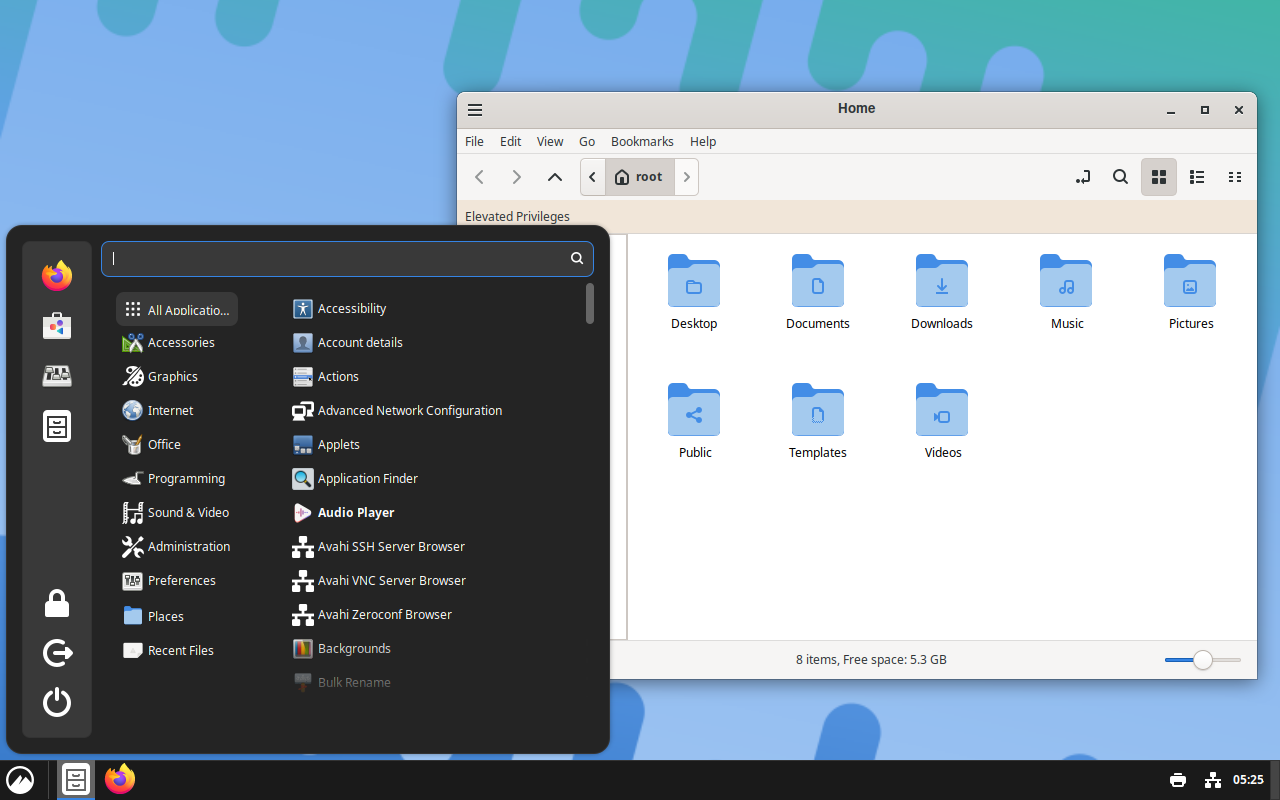
Task: Select the Graphics category
Action: 177,377
